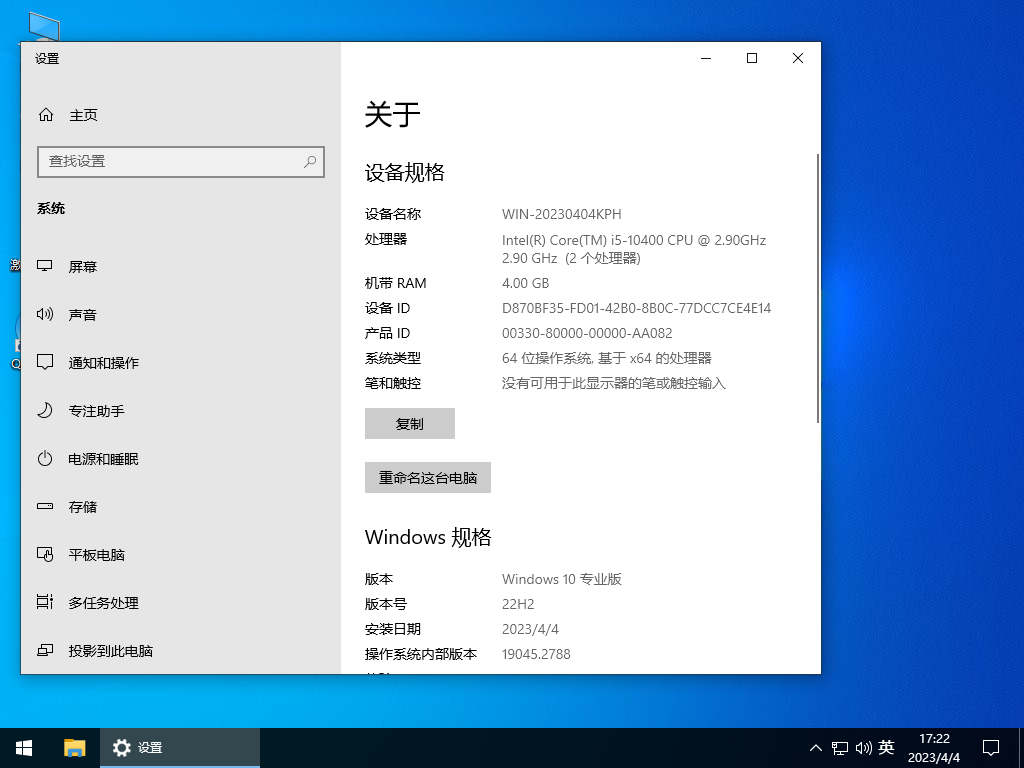Select the Sound (声音) speaker icon
Screen dimensions: 1024x768
pyautogui.click(x=45, y=315)
